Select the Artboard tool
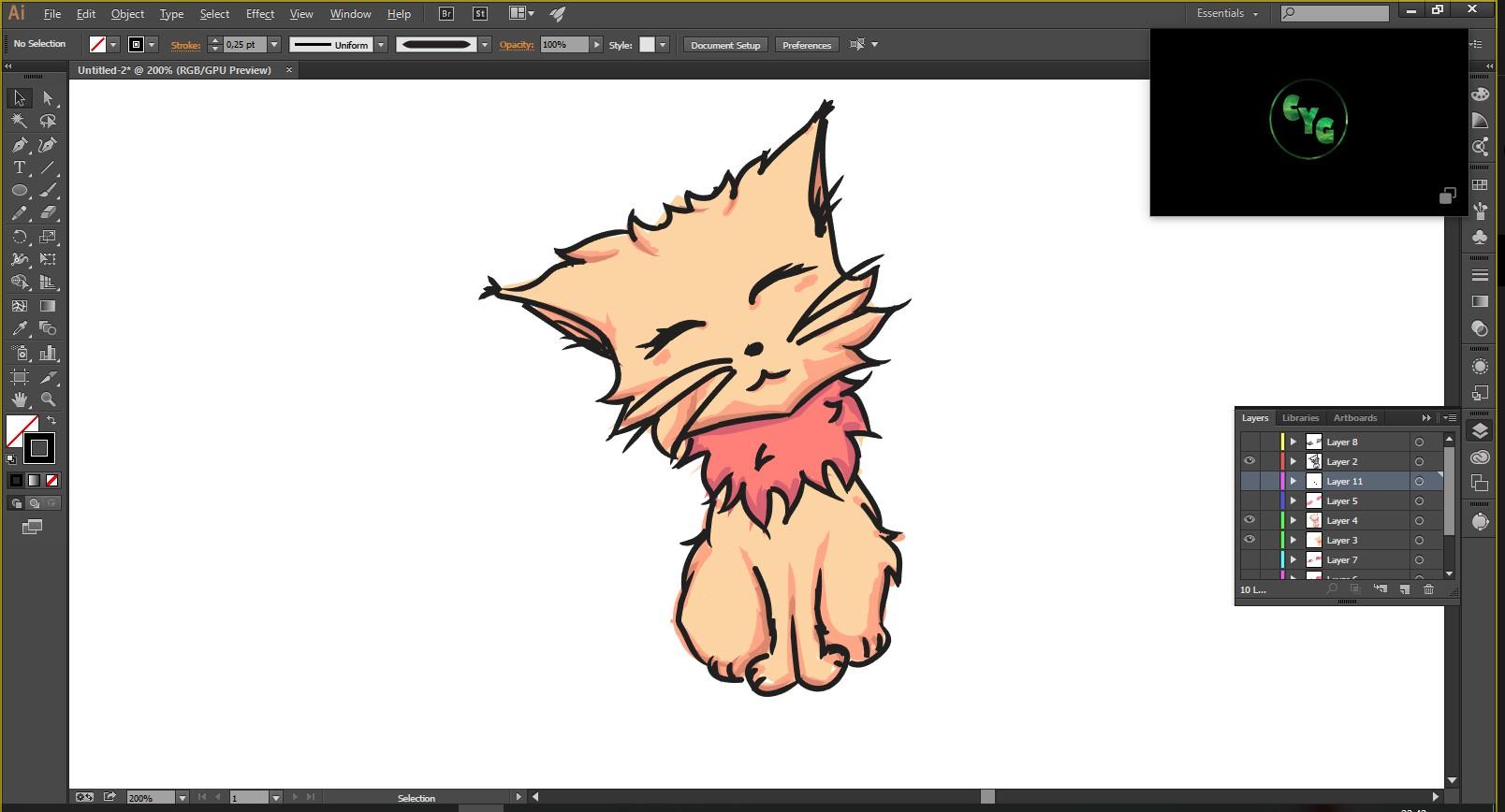Viewport: 1505px width, 812px height. (x=20, y=377)
